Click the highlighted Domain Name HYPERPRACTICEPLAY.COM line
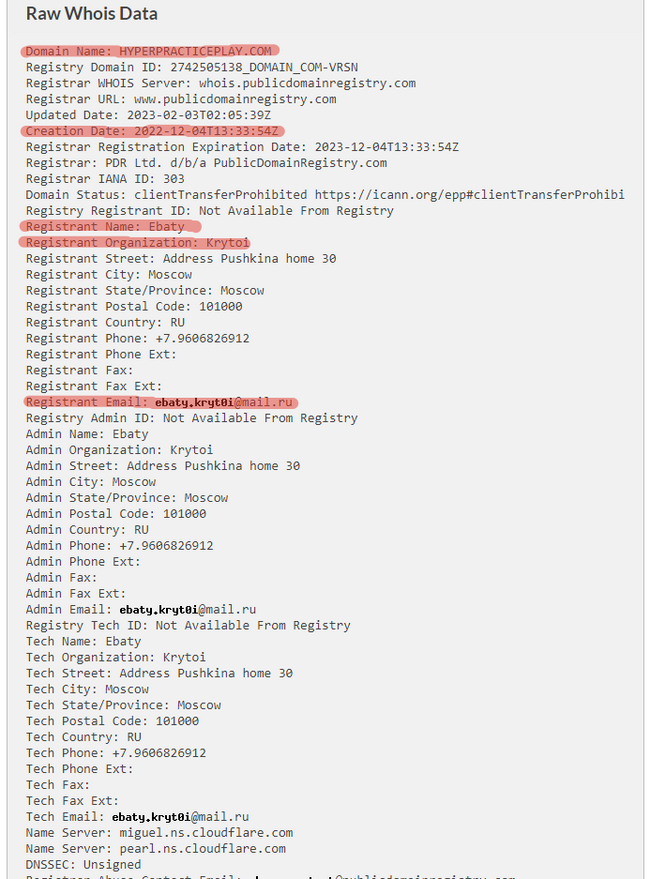The height and width of the screenshot is (879, 650). [x=150, y=51]
